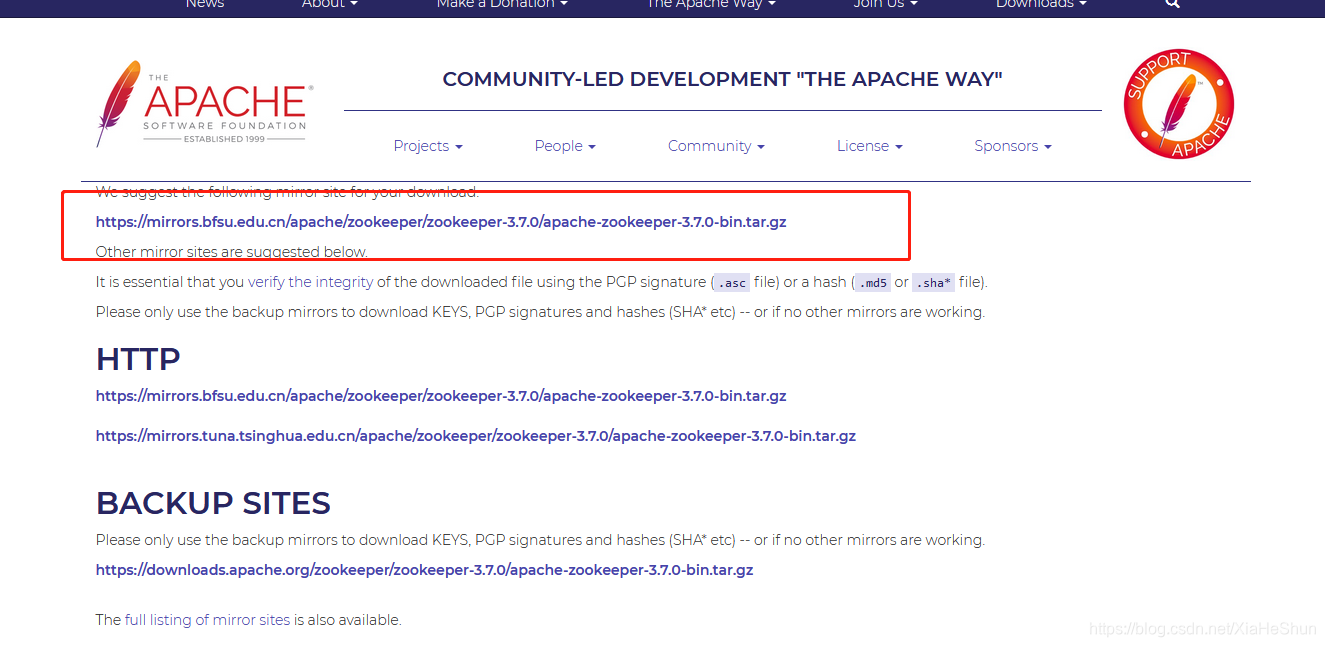Open the Sponsors dropdown menu
The height and width of the screenshot is (647, 1325).
[1013, 146]
